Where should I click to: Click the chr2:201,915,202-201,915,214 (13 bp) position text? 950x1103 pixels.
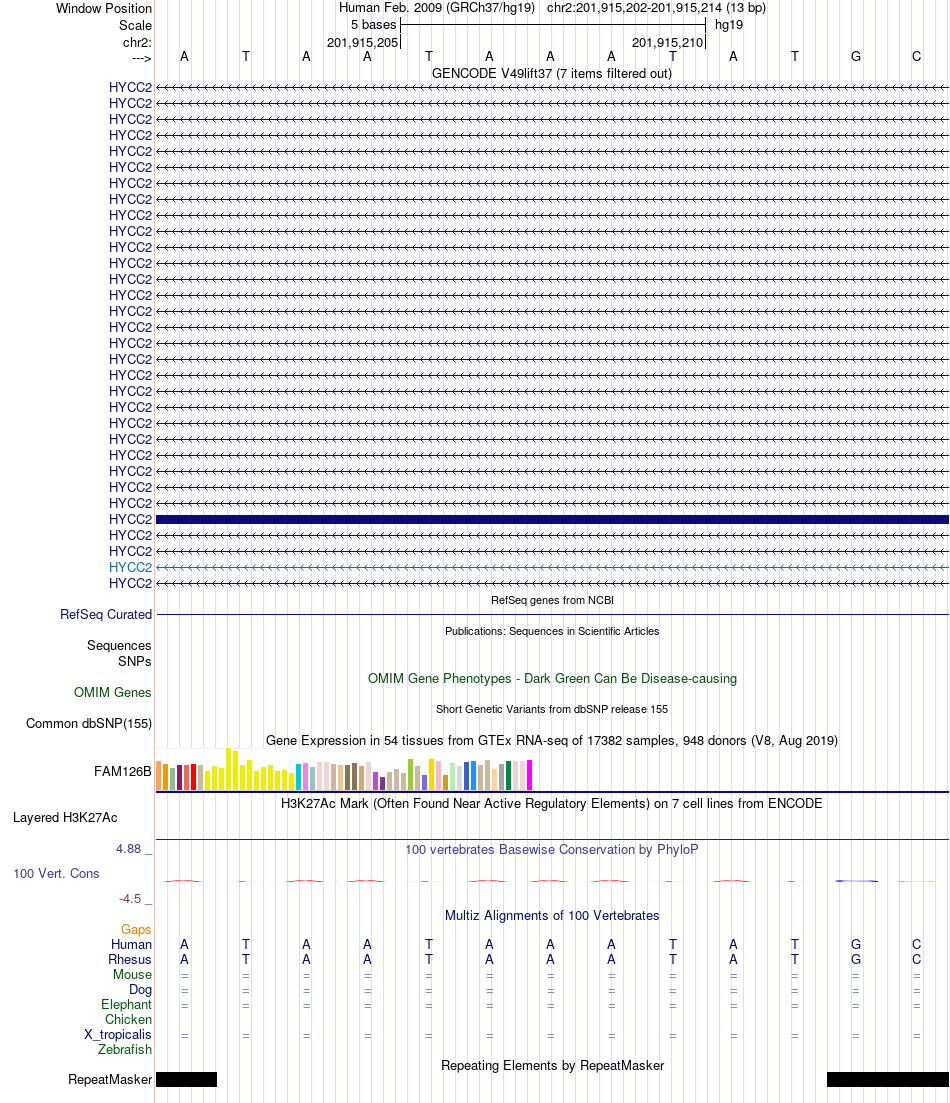point(656,8)
